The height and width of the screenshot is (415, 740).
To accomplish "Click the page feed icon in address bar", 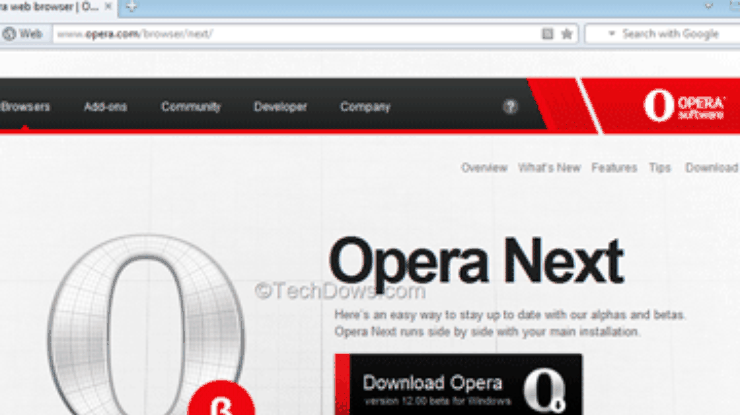I will point(547,34).
